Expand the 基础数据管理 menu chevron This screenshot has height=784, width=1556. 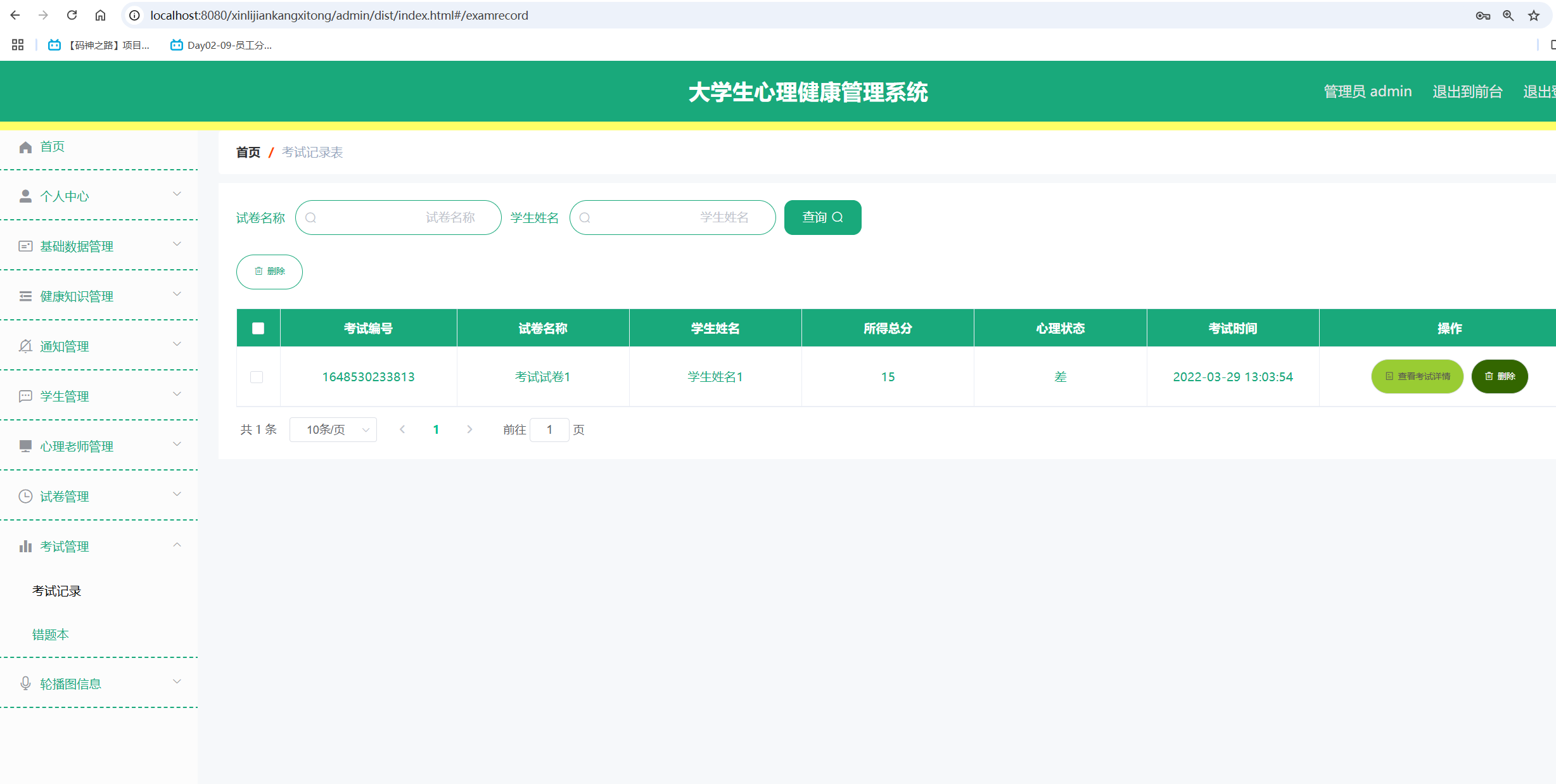[177, 244]
